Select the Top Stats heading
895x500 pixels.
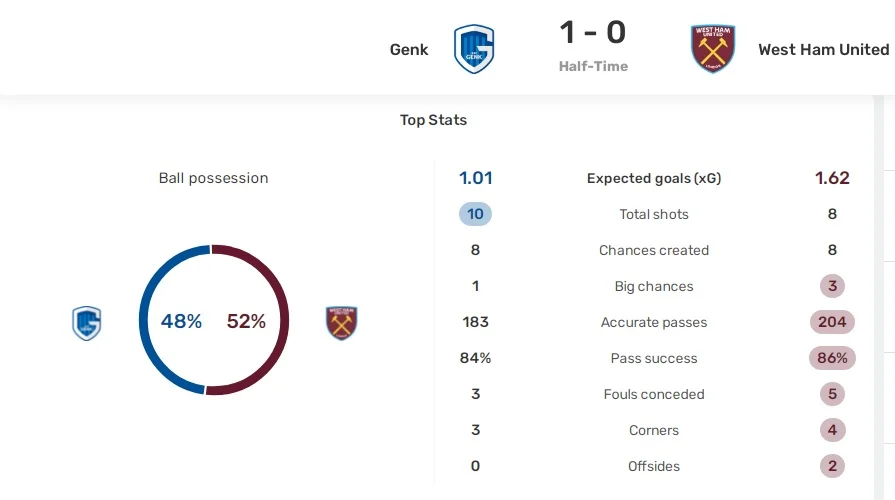click(x=433, y=120)
